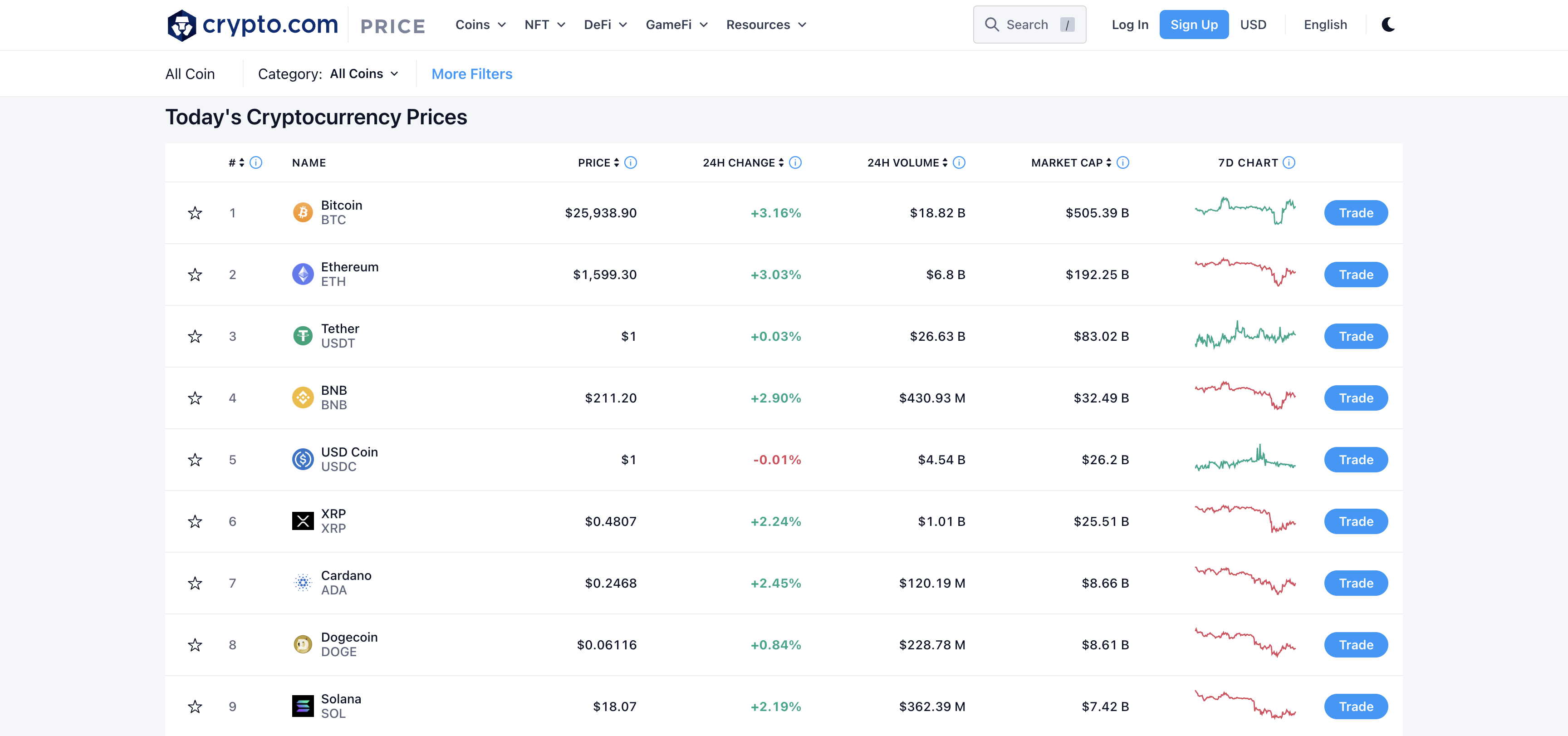Viewport: 1568px width, 736px height.
Task: Click Trade for Cardano
Action: click(1356, 583)
